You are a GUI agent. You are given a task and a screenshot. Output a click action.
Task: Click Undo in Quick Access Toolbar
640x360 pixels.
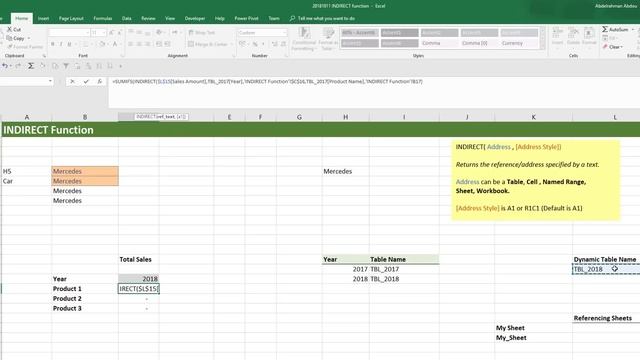[x=5, y=66]
